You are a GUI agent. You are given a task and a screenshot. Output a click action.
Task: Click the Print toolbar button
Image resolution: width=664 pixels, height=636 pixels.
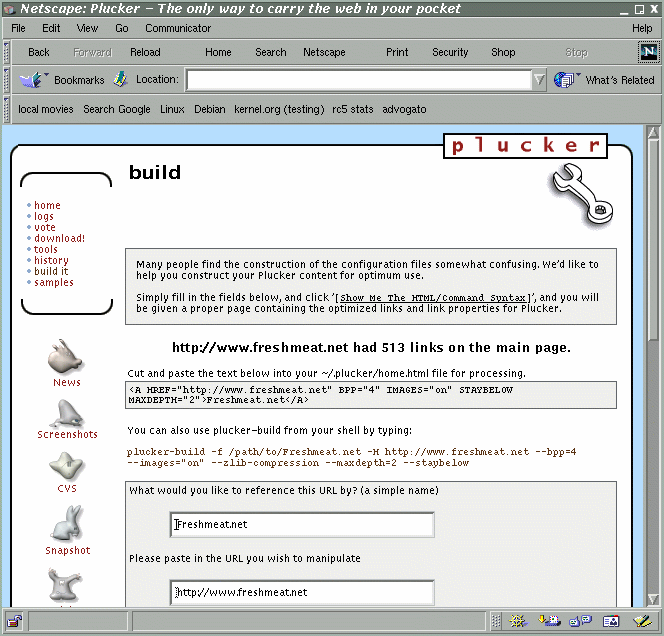tap(397, 52)
